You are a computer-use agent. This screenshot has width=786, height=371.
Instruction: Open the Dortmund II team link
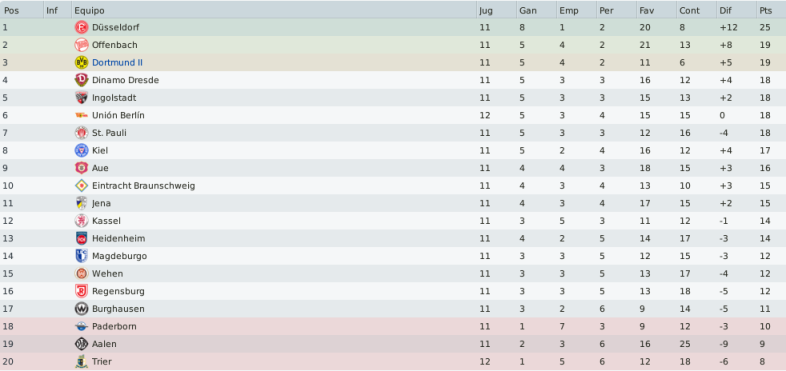click(117, 63)
